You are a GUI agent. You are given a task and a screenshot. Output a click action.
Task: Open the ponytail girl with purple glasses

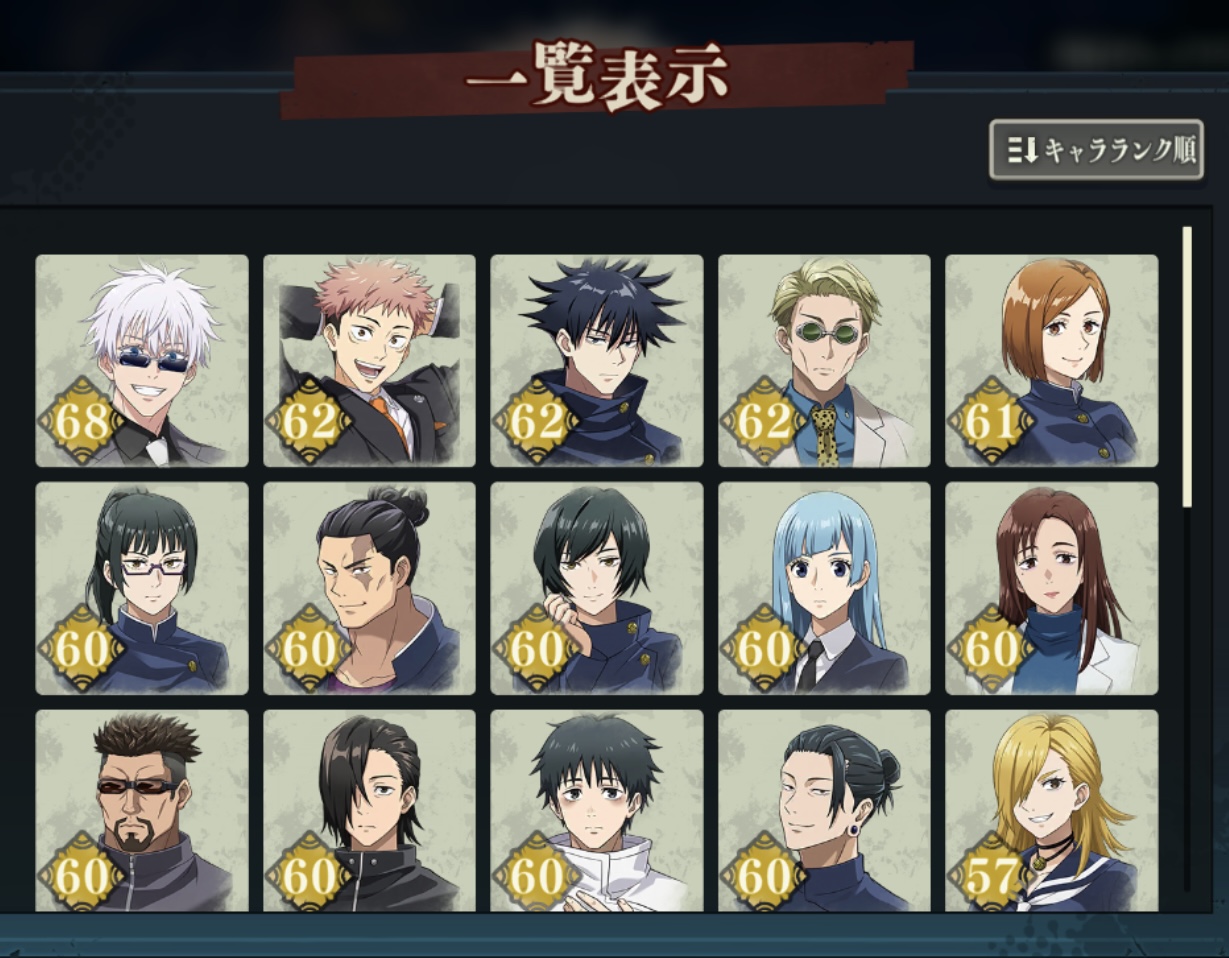(142, 588)
